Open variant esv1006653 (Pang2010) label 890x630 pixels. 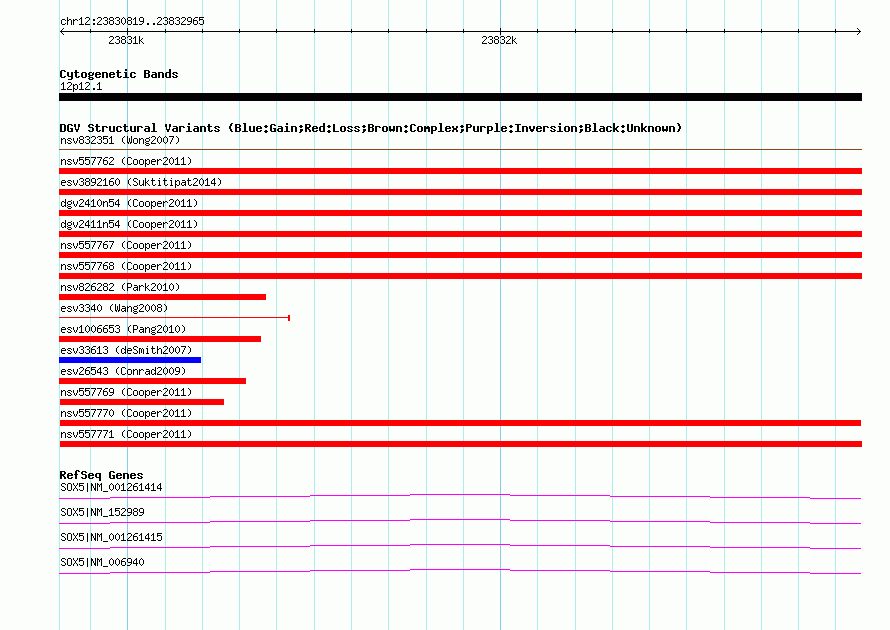click(123, 329)
